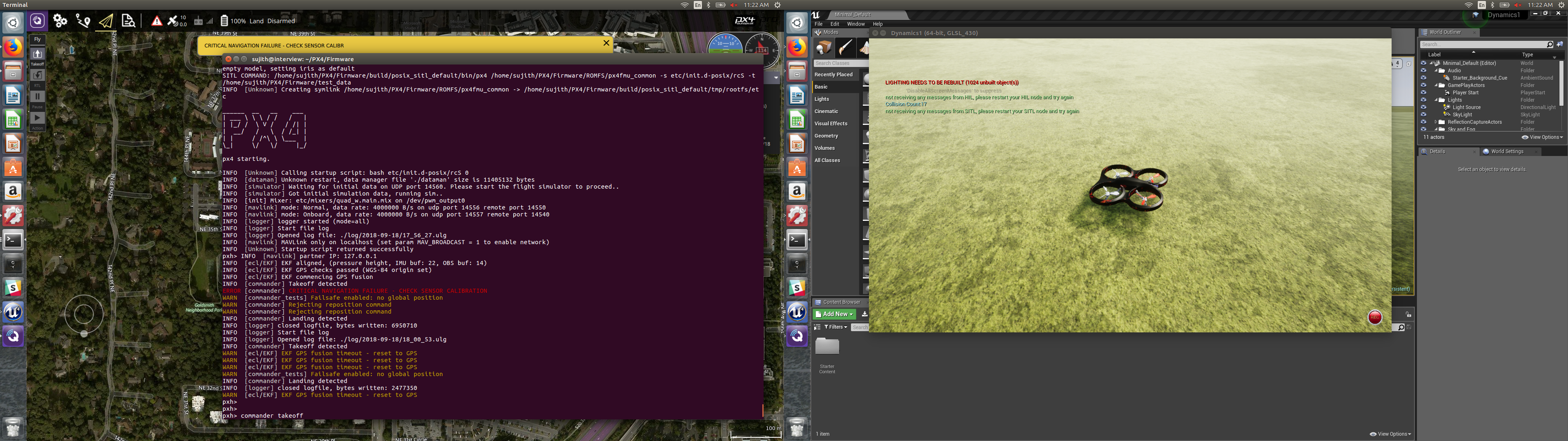Select the Paint mode brush icon
Image resolution: width=1568 pixels, height=441 pixels.
point(845,47)
